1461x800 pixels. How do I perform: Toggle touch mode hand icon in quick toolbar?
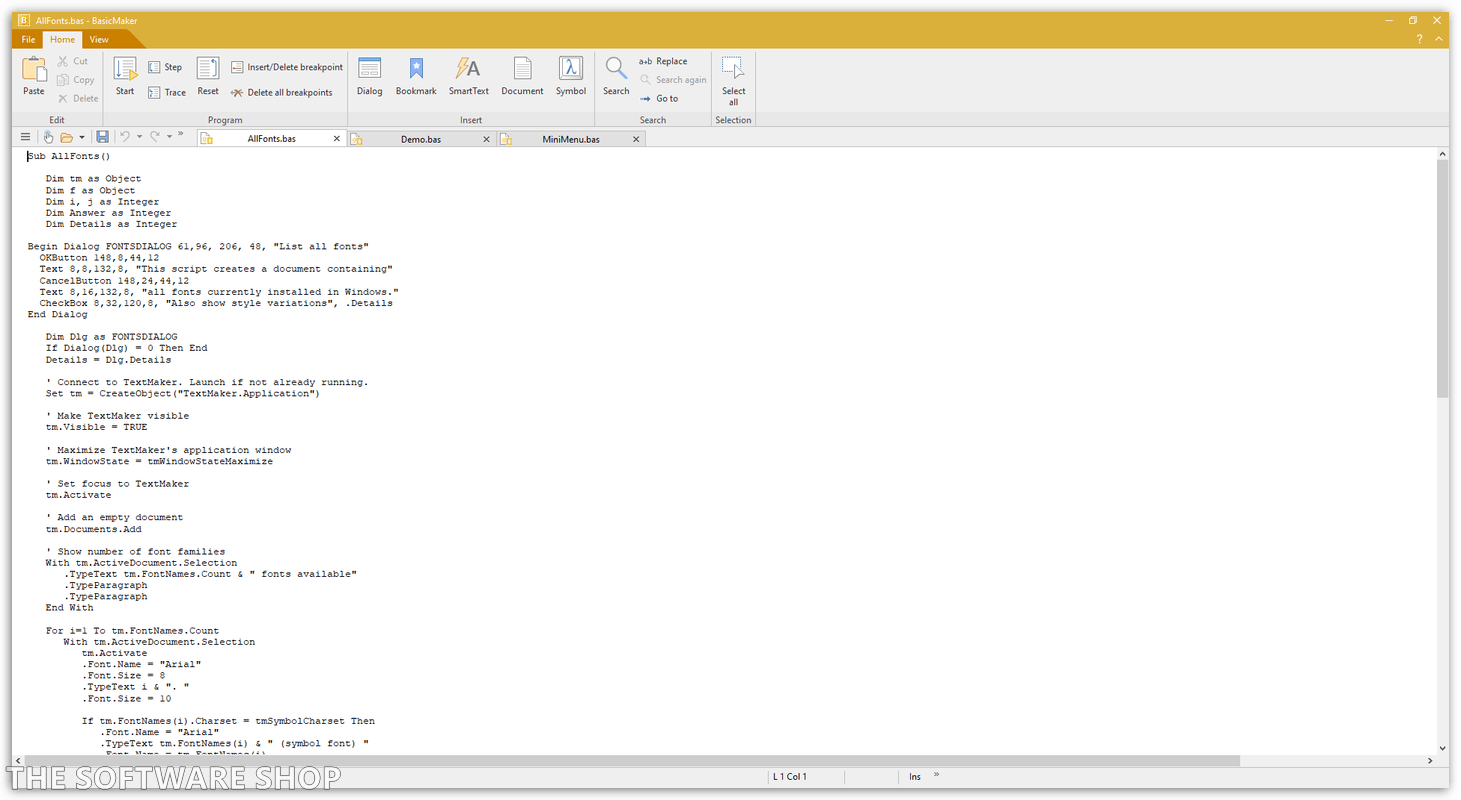(x=47, y=137)
